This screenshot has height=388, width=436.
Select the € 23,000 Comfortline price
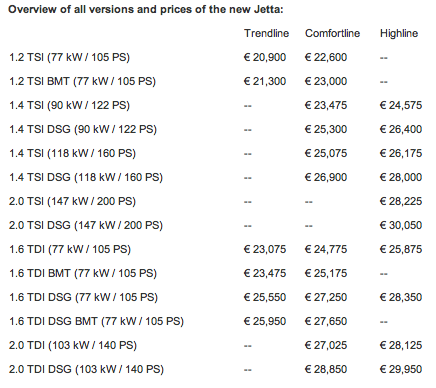326,81
